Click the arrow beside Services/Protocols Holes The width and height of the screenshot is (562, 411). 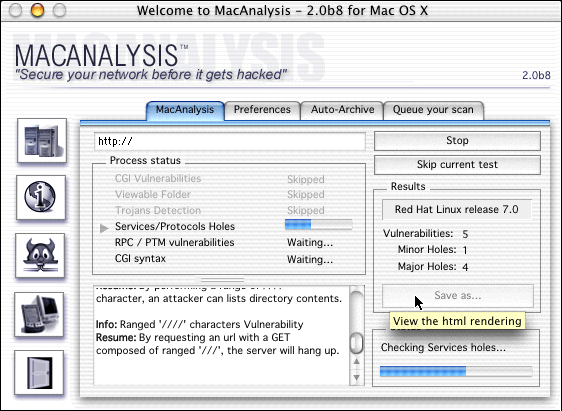pyautogui.click(x=104, y=228)
